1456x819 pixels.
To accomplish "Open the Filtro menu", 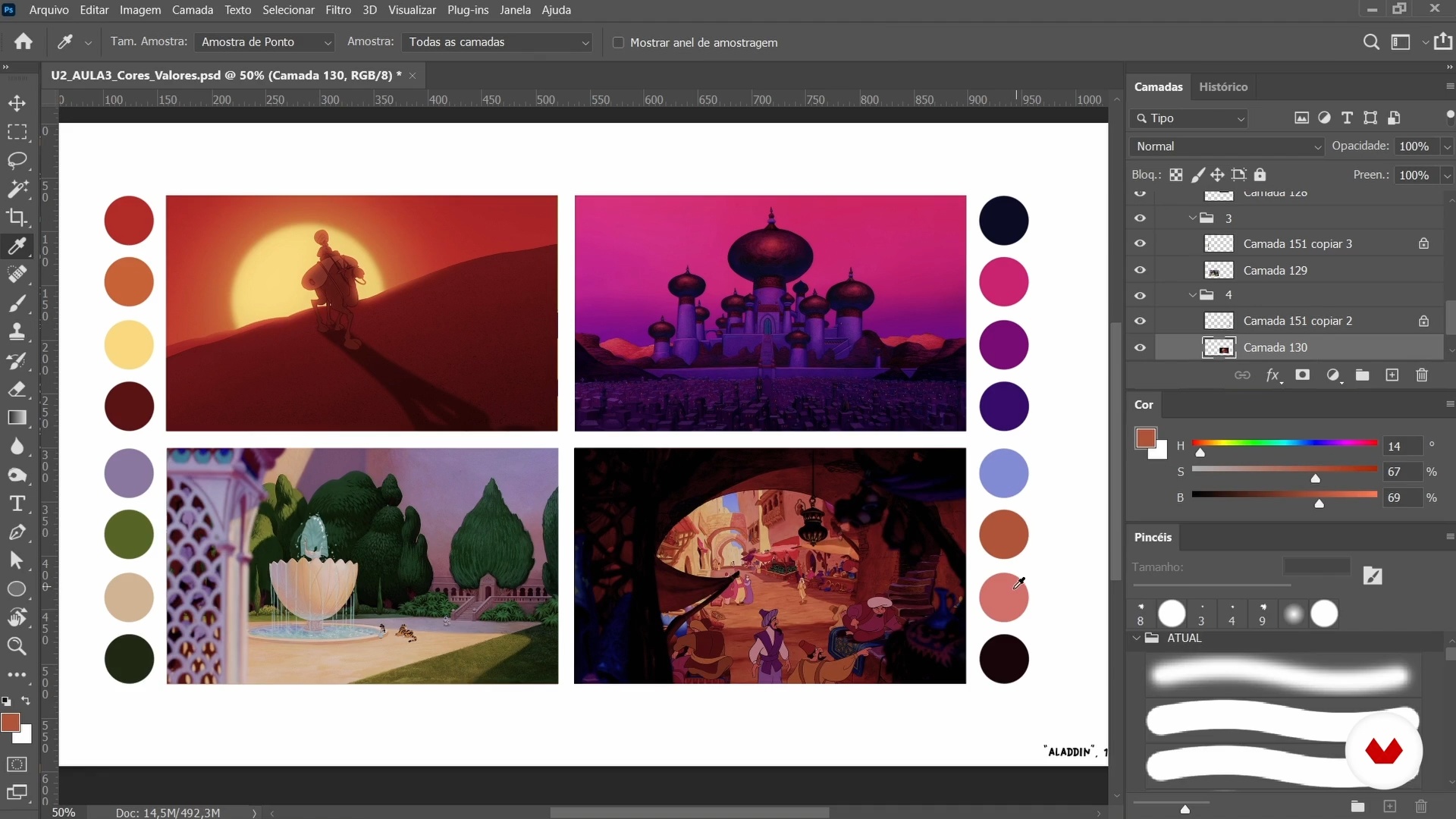I will pyautogui.click(x=338, y=10).
